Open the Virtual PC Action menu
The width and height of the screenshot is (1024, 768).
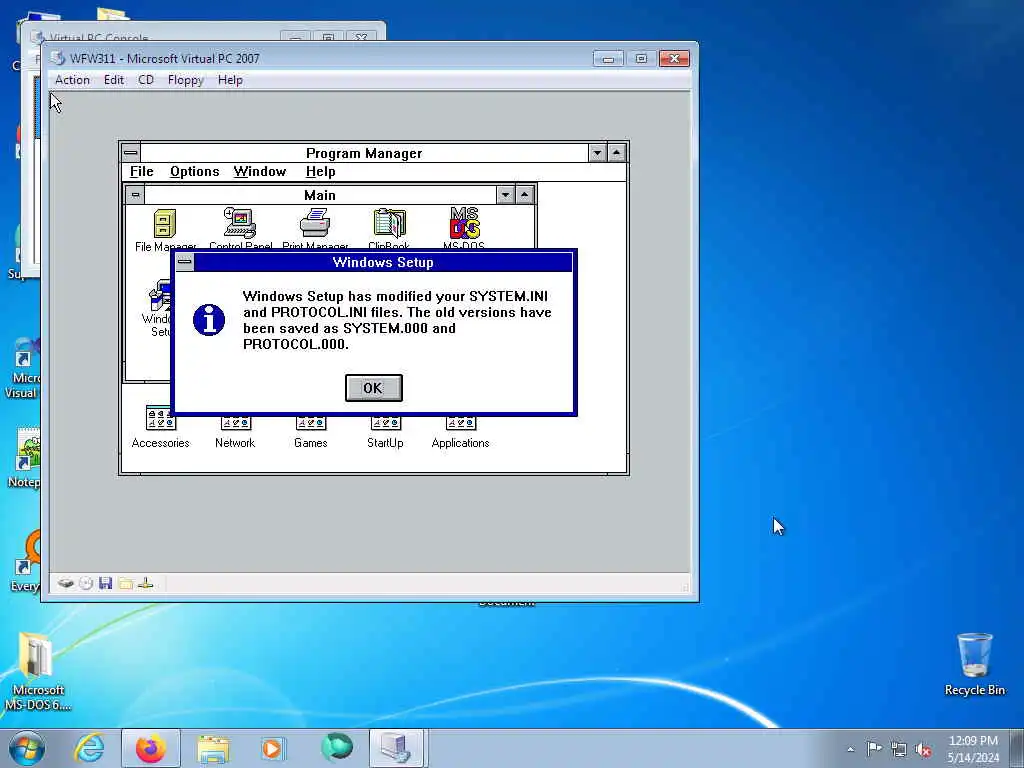pos(72,80)
